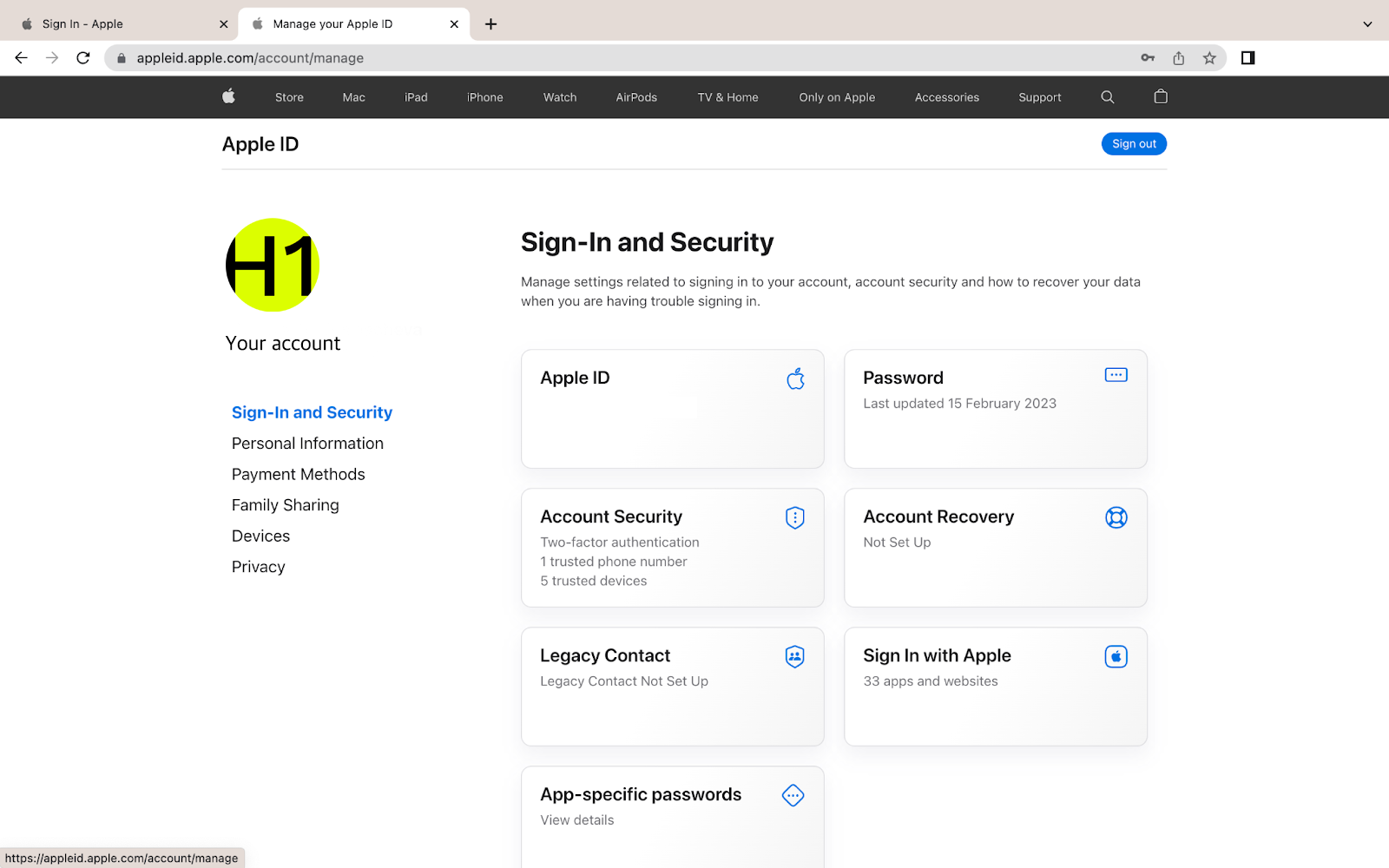Click the password dots icon on Password card
This screenshot has height=868, width=1389.
coord(1116,375)
